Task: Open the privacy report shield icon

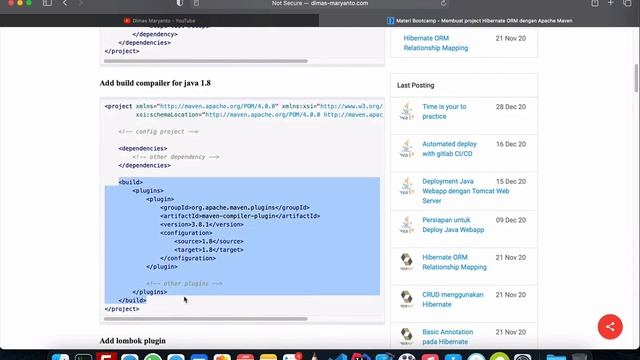Action: click(x=180, y=3)
